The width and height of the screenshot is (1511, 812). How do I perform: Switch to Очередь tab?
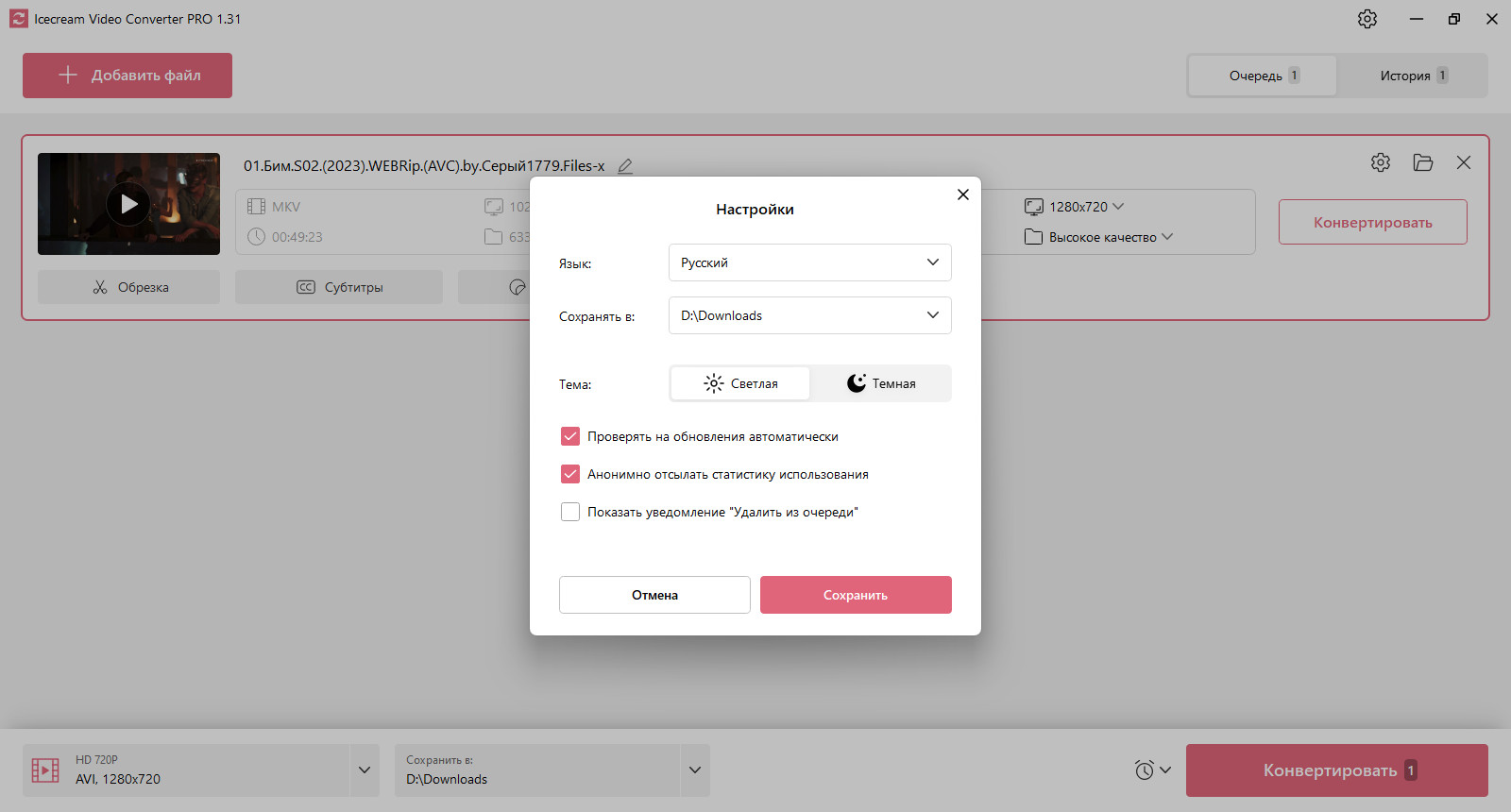(1263, 76)
